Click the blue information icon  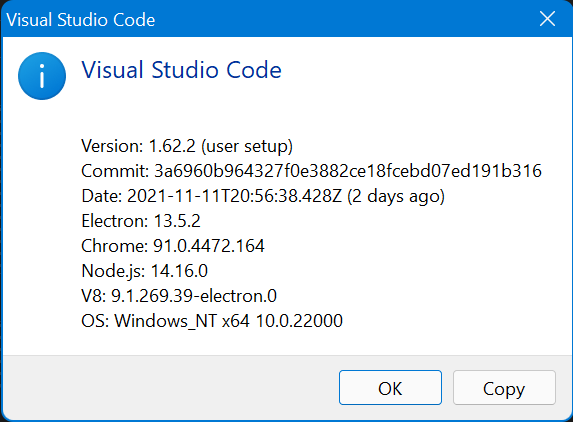42,76
